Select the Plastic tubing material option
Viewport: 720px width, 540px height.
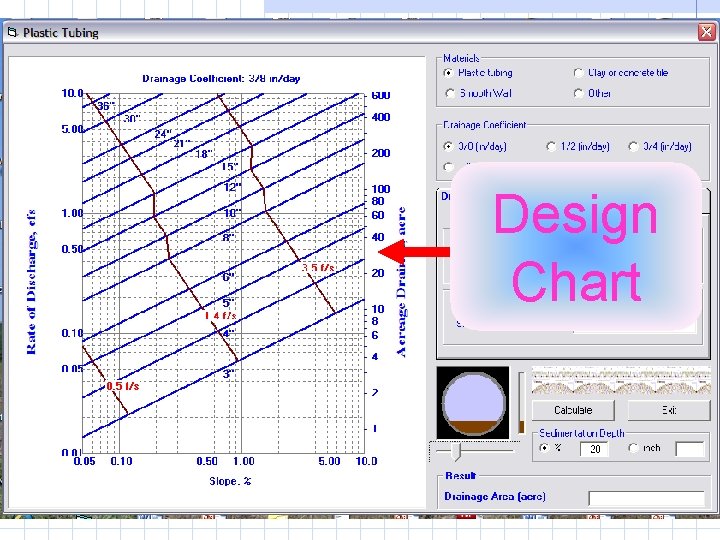tap(449, 73)
